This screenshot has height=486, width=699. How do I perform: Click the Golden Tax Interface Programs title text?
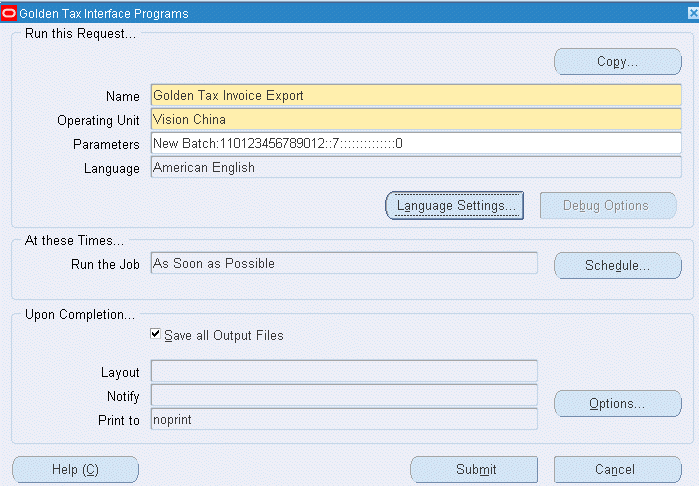pyautogui.click(x=104, y=14)
